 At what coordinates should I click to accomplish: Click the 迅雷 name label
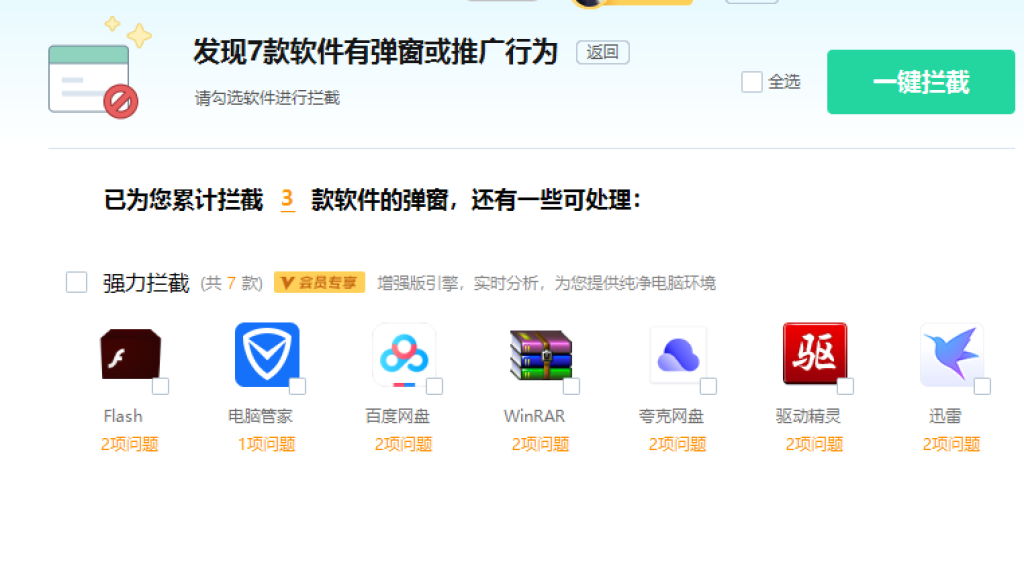coord(945,416)
